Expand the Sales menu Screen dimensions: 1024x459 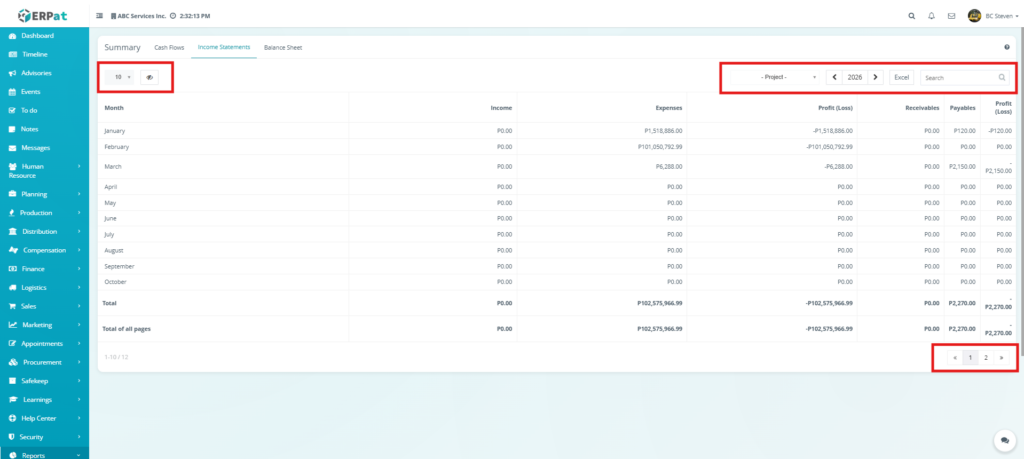[x=44, y=306]
